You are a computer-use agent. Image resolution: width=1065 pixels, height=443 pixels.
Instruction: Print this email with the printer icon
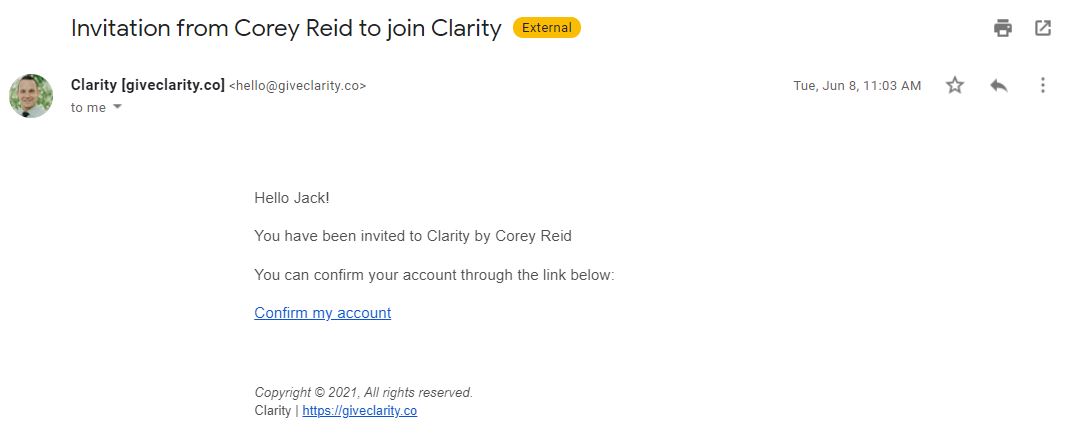1003,28
